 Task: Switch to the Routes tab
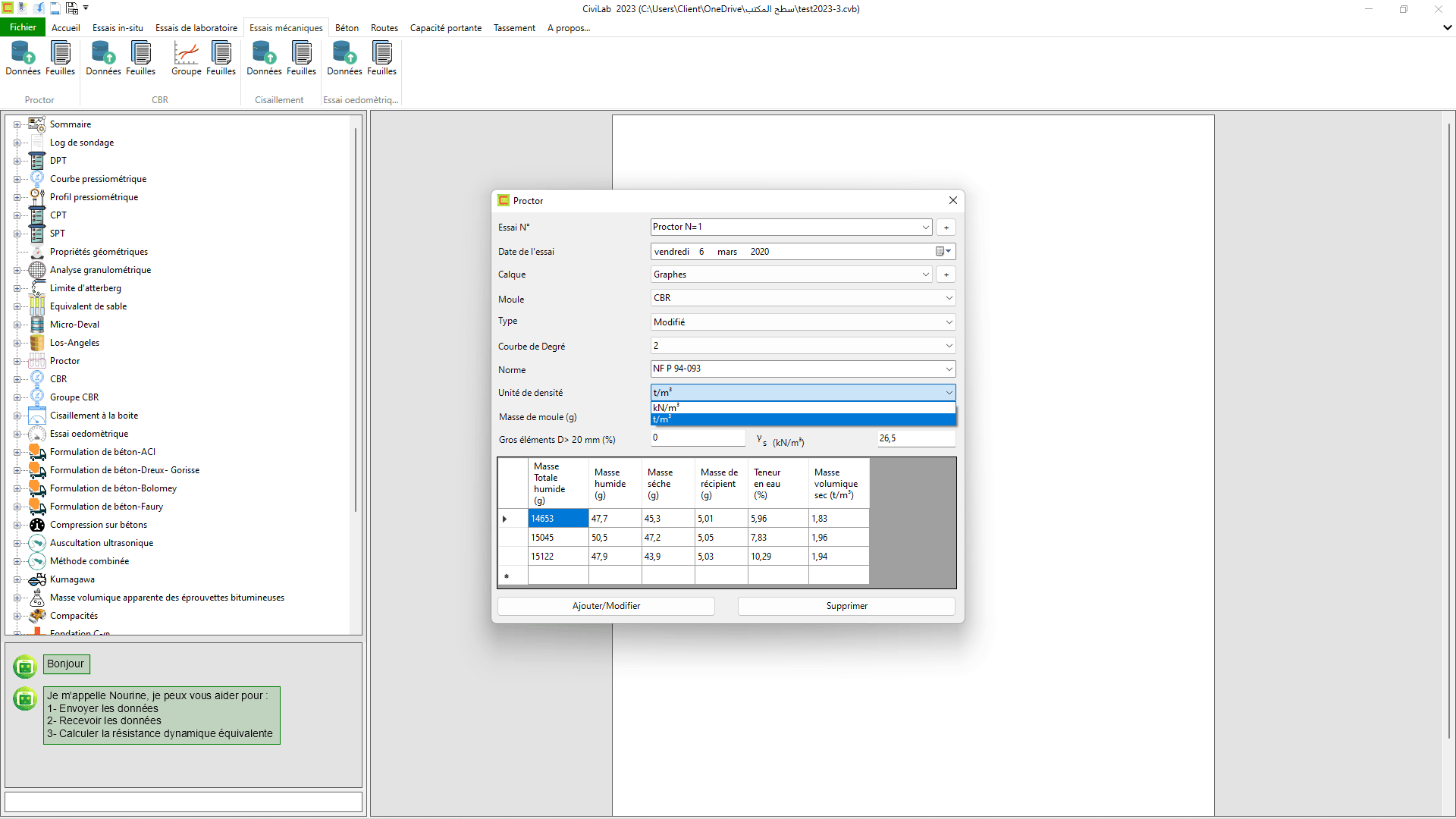click(384, 28)
